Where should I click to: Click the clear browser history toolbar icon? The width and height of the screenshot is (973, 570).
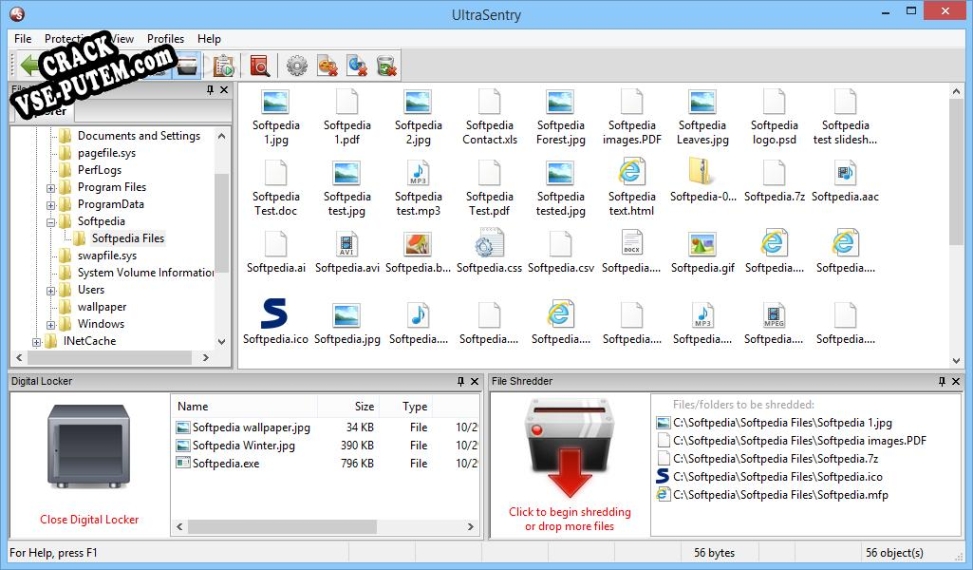pos(357,66)
